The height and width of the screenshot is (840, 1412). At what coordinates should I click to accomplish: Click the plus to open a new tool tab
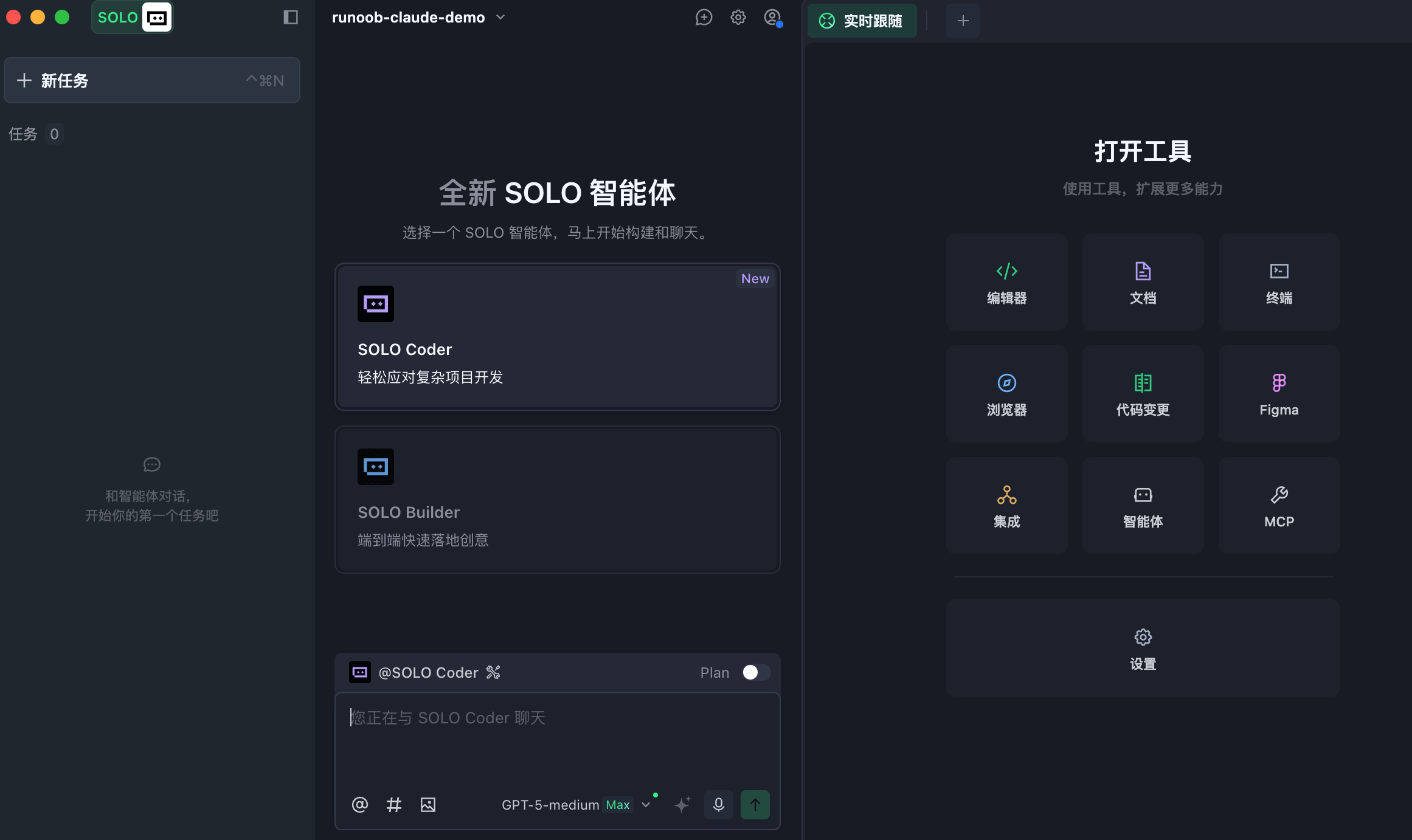[963, 20]
